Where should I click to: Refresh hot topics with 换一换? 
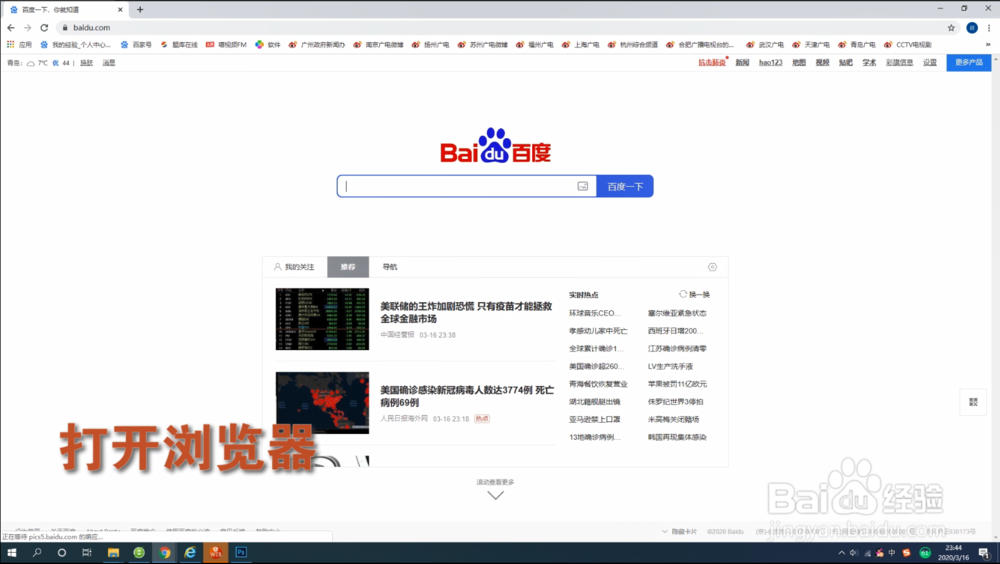pos(695,294)
